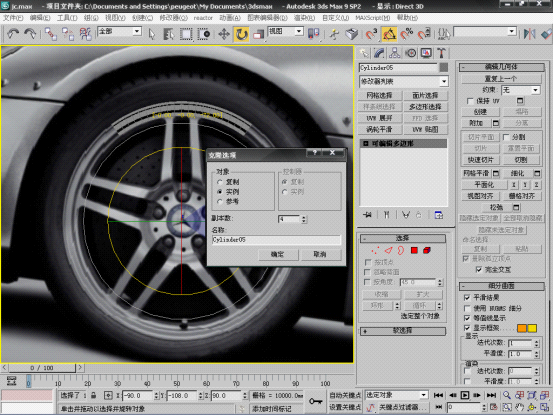553x415 pixels.
Task: Collapse the 编辑几何体 rollout
Action: point(502,67)
